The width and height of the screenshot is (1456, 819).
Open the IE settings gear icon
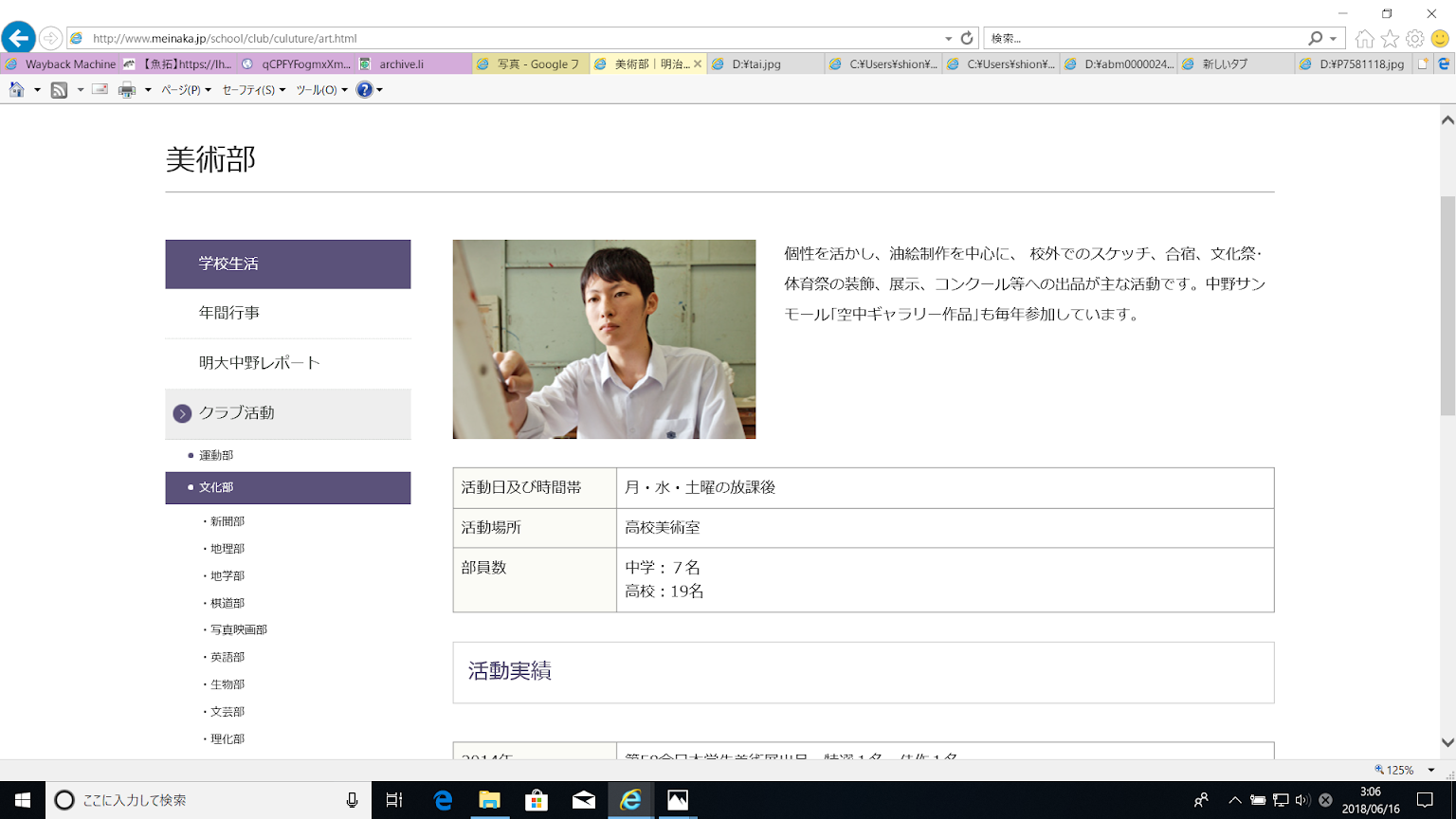click(1415, 39)
